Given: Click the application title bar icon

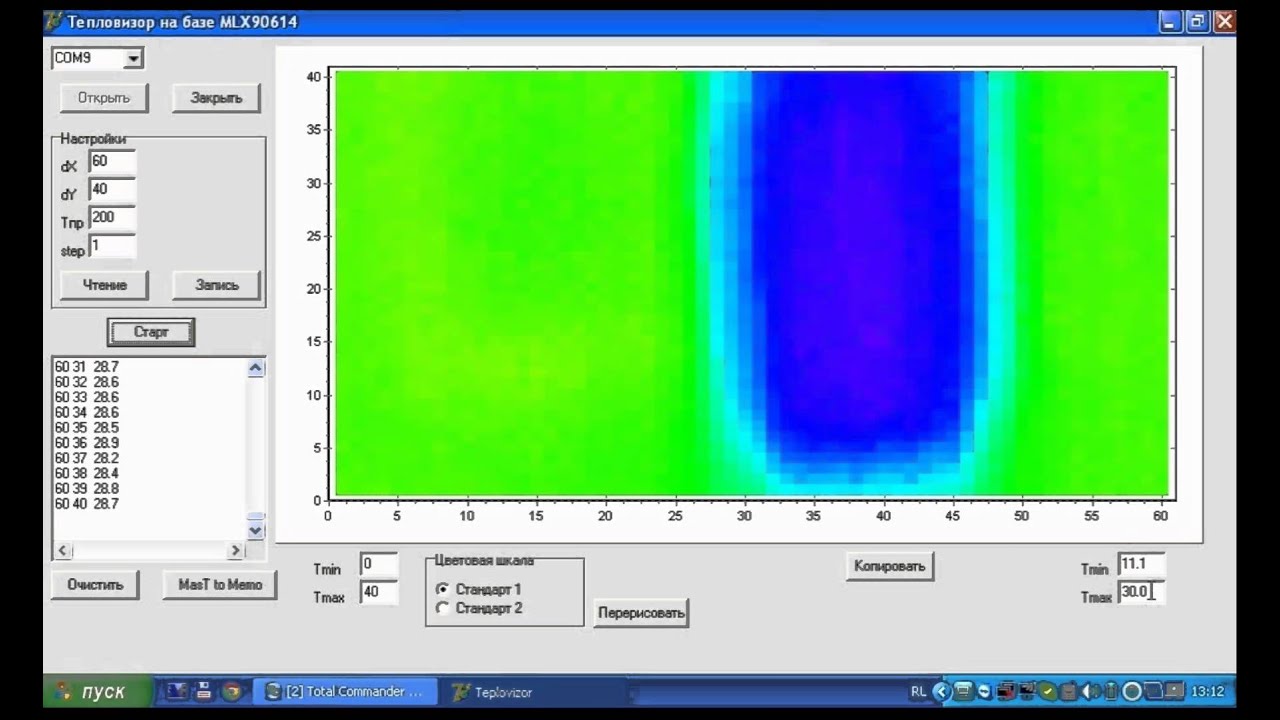Looking at the screenshot, I should point(54,22).
